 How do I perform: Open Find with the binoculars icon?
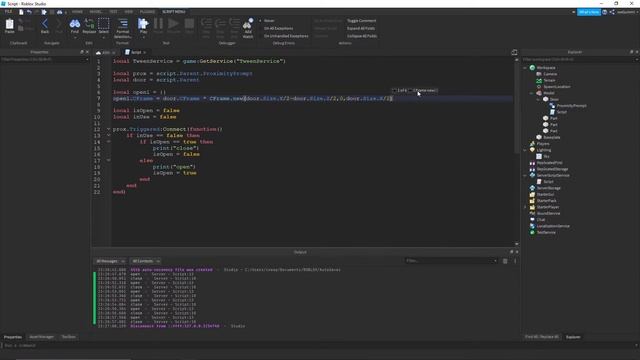75,25
